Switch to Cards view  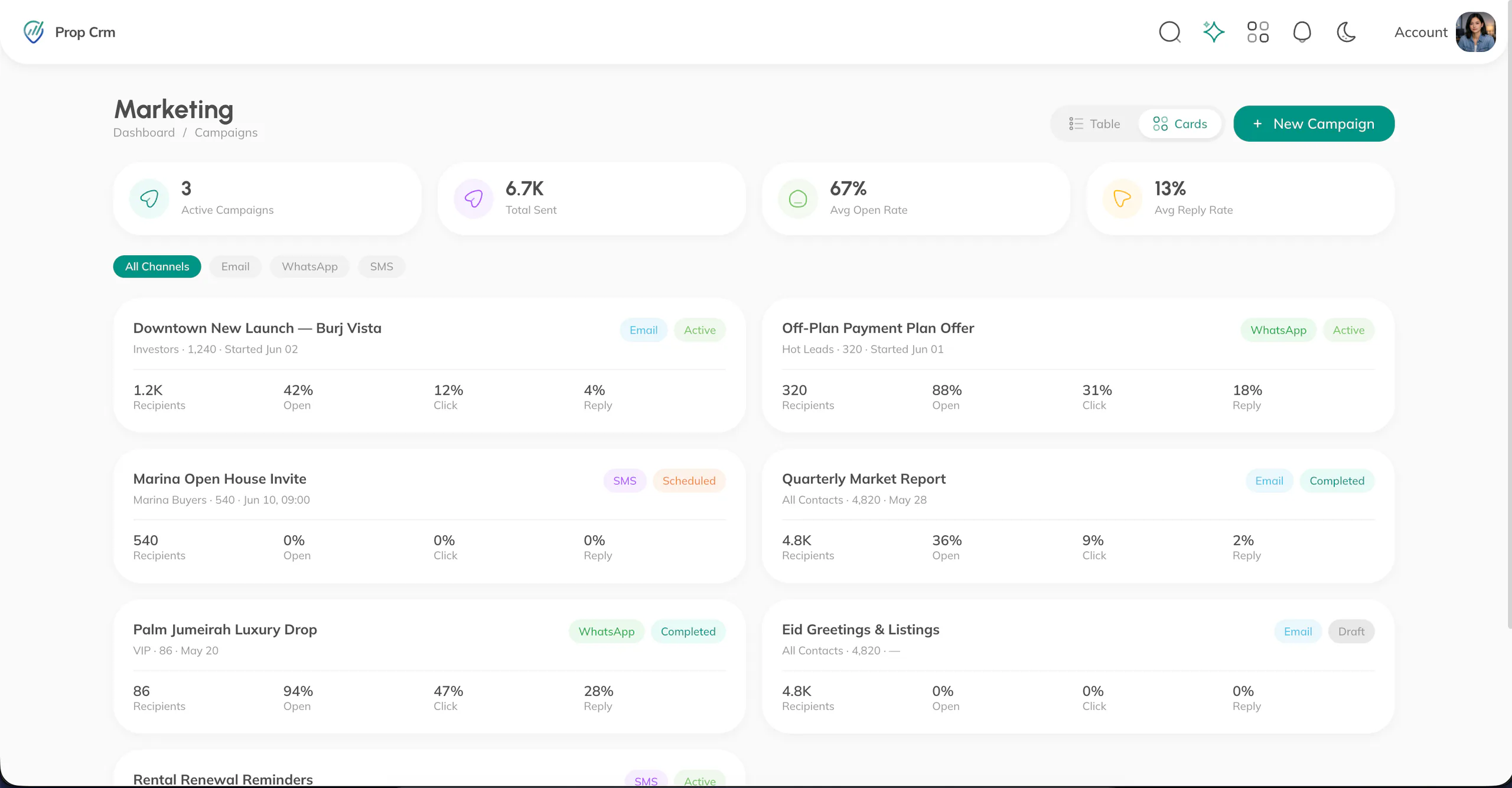[x=1179, y=123]
